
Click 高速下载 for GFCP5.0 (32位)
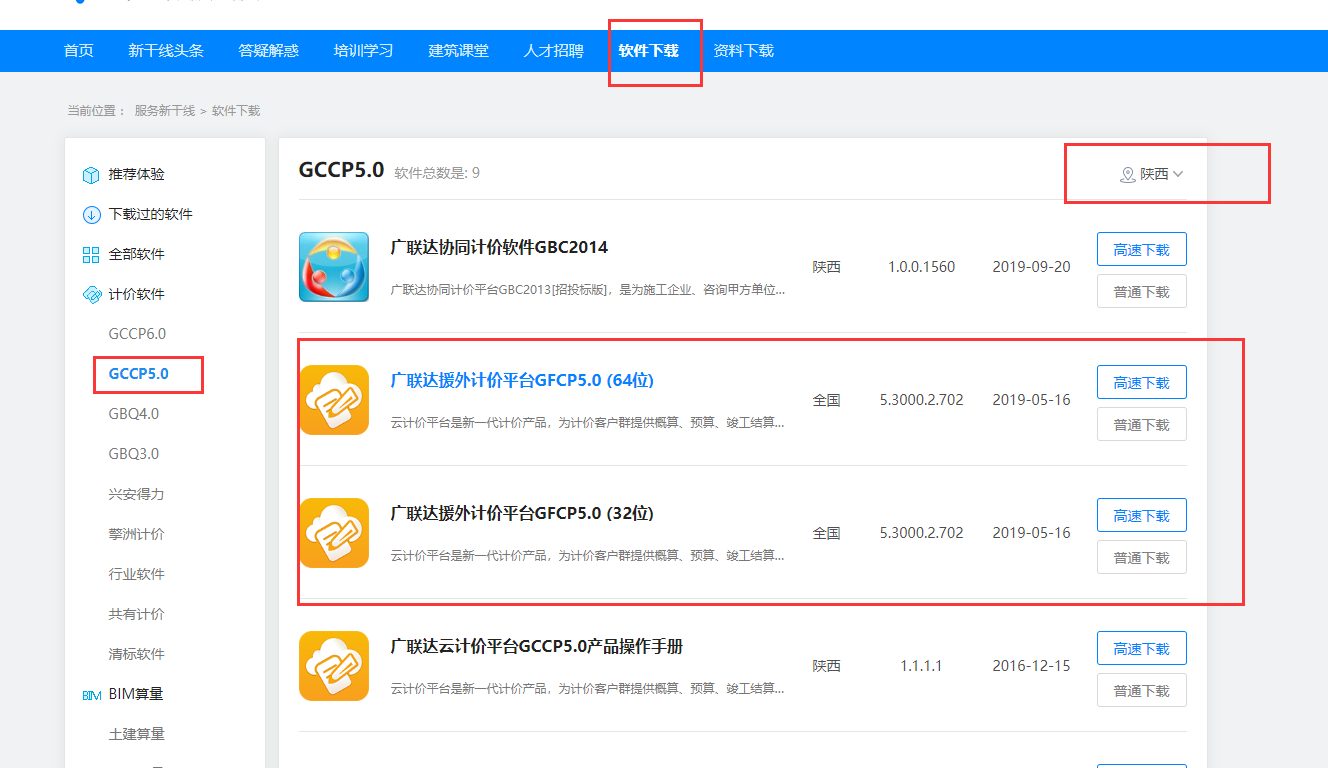point(1142,516)
